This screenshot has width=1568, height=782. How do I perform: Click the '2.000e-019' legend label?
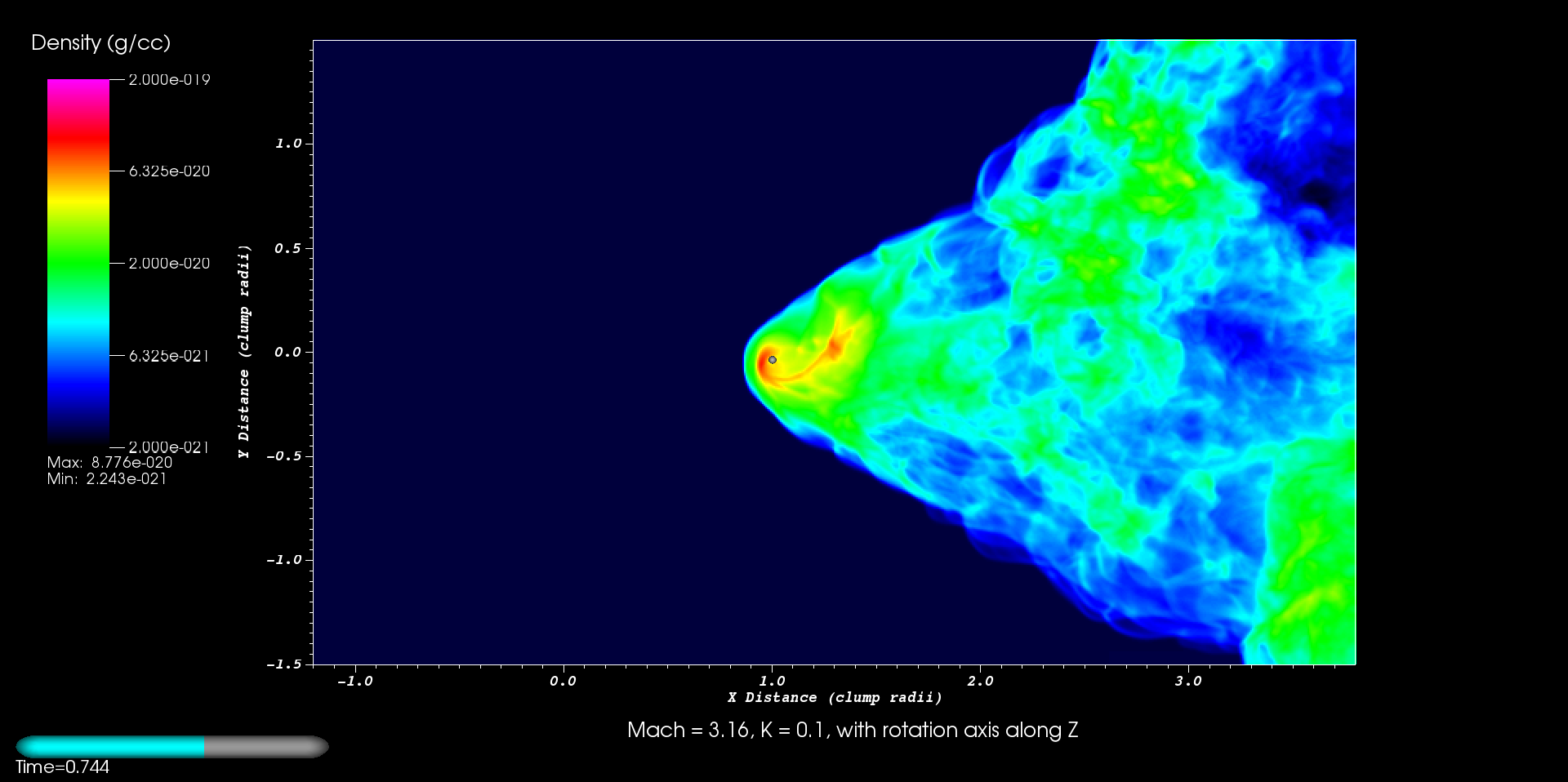coord(169,80)
